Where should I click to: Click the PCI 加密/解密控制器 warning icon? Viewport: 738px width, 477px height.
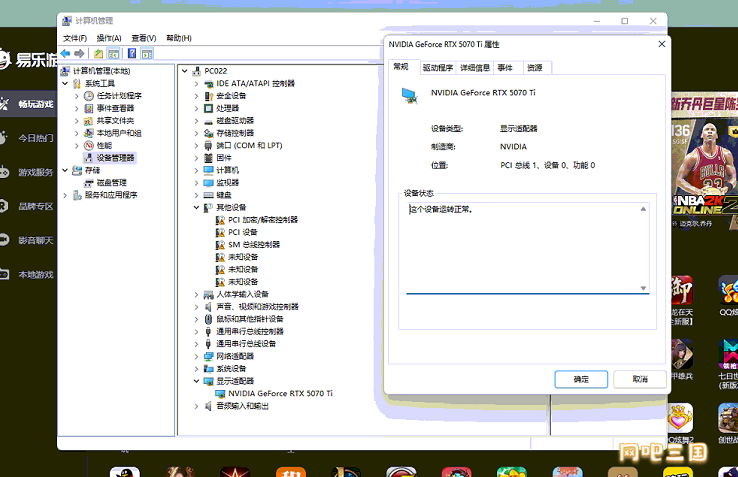point(220,220)
